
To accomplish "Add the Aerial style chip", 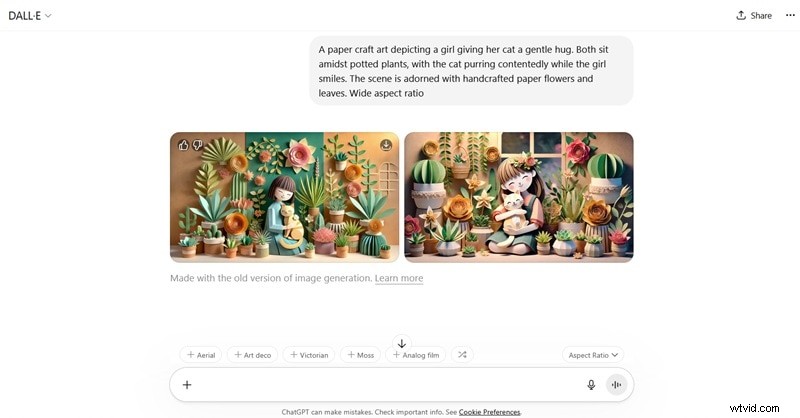I will pyautogui.click(x=201, y=355).
